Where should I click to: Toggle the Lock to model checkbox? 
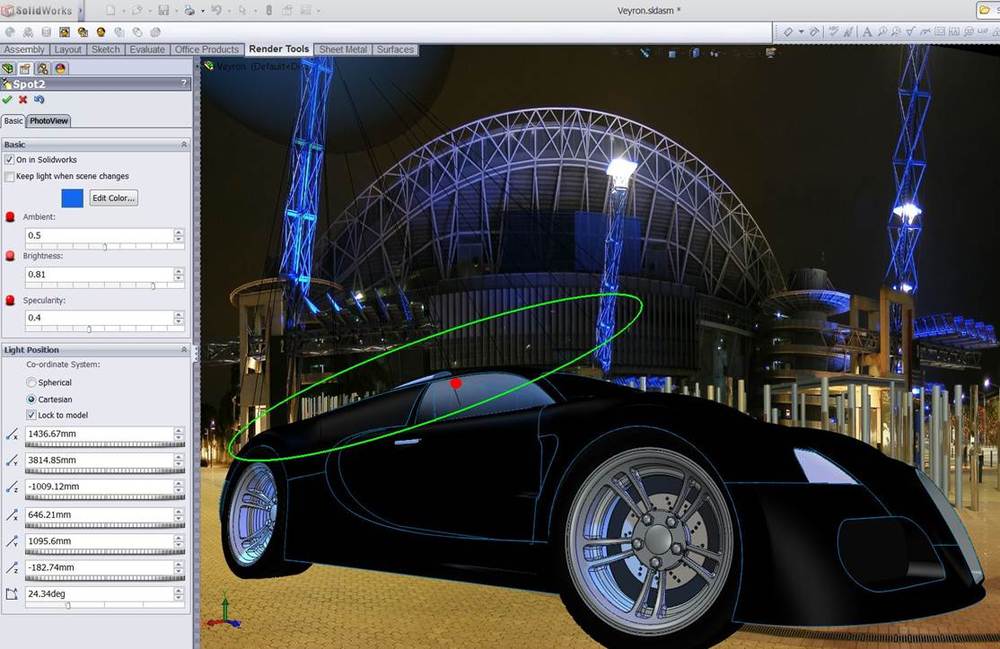[x=31, y=415]
